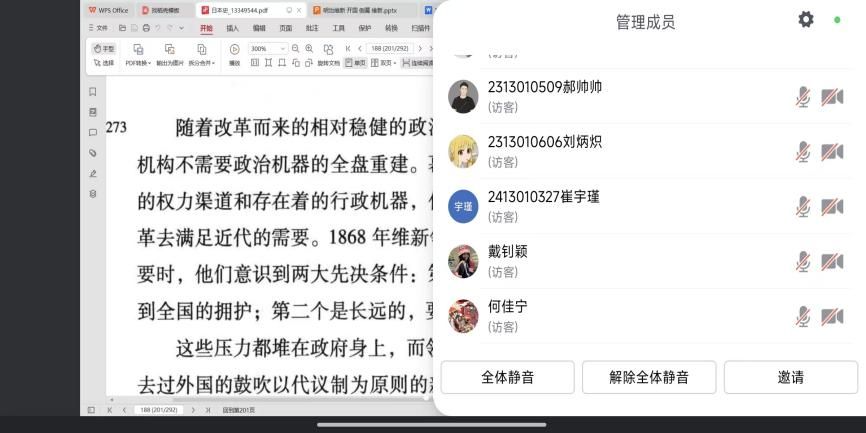Open the bookmark panel in left sidebar

[x=93, y=91]
